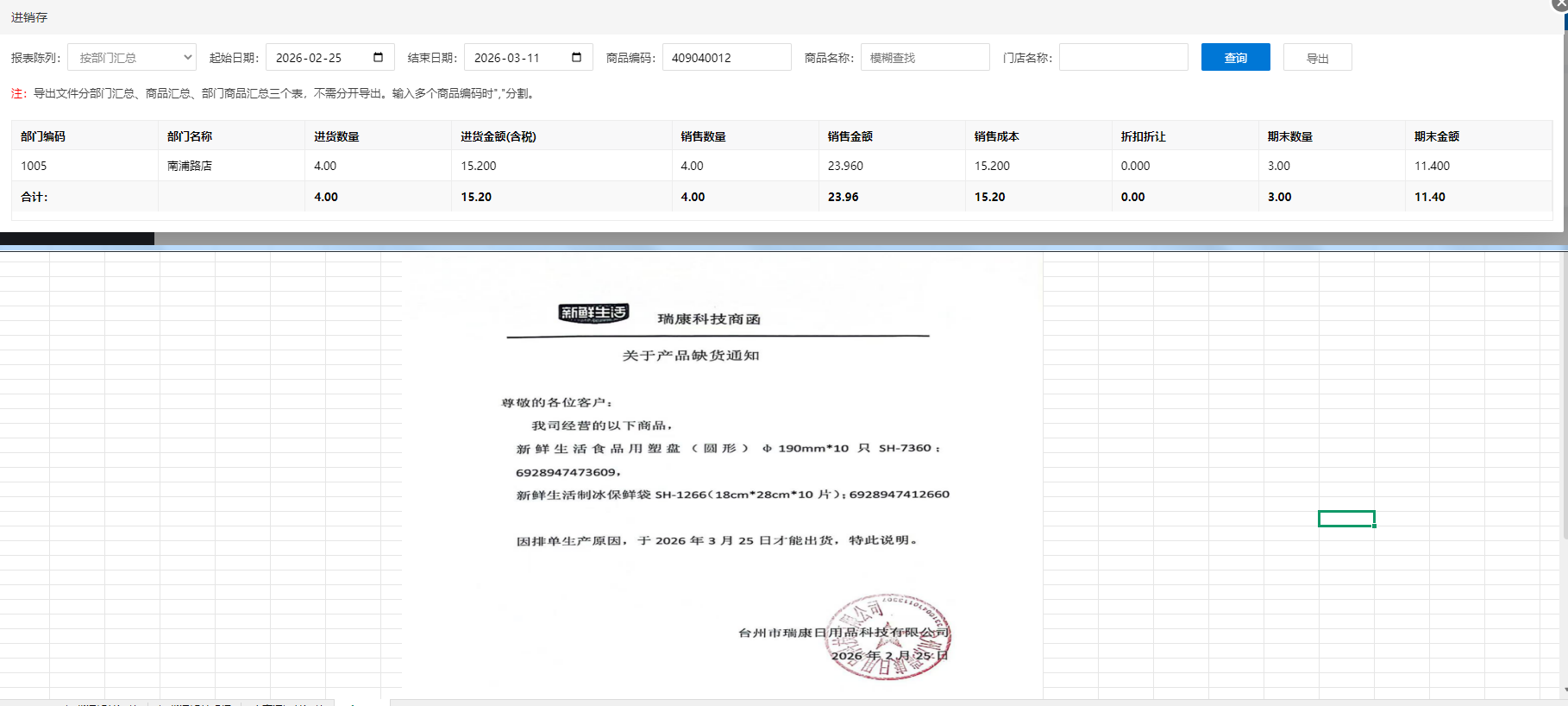Click the green-outlined selected spreadsheet cell

point(1345,519)
